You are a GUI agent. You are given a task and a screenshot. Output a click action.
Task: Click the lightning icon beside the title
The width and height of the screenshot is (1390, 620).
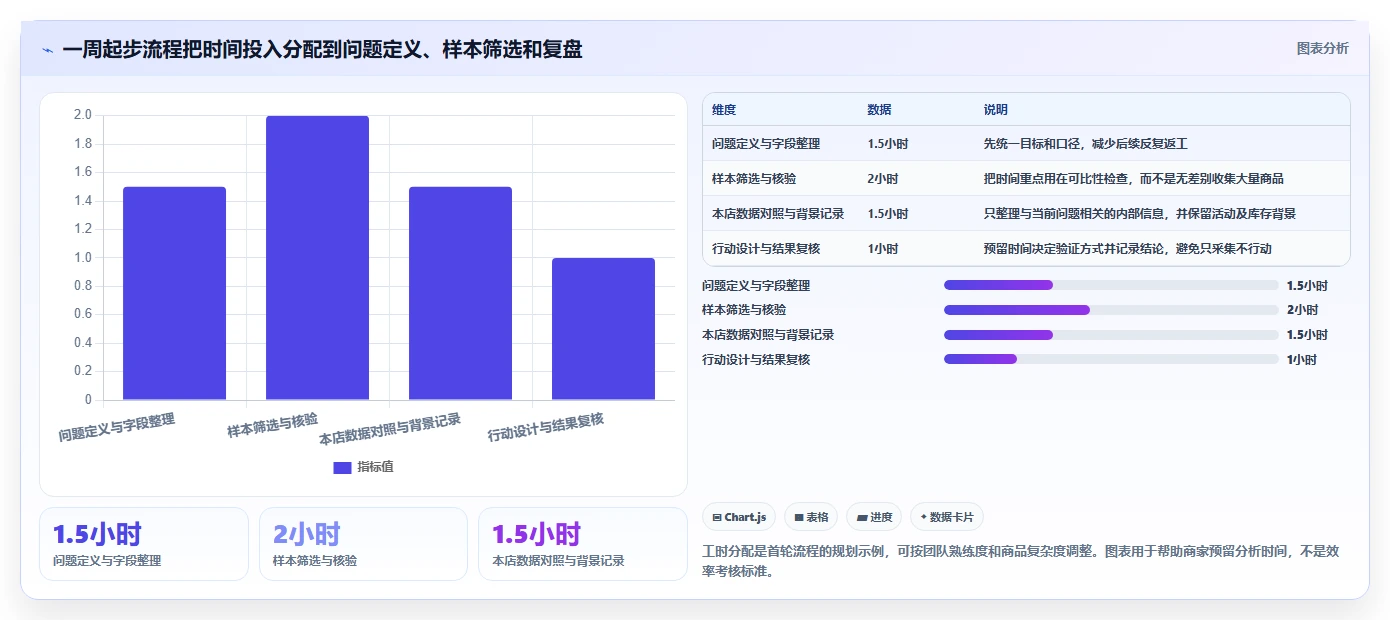pyautogui.click(x=48, y=50)
